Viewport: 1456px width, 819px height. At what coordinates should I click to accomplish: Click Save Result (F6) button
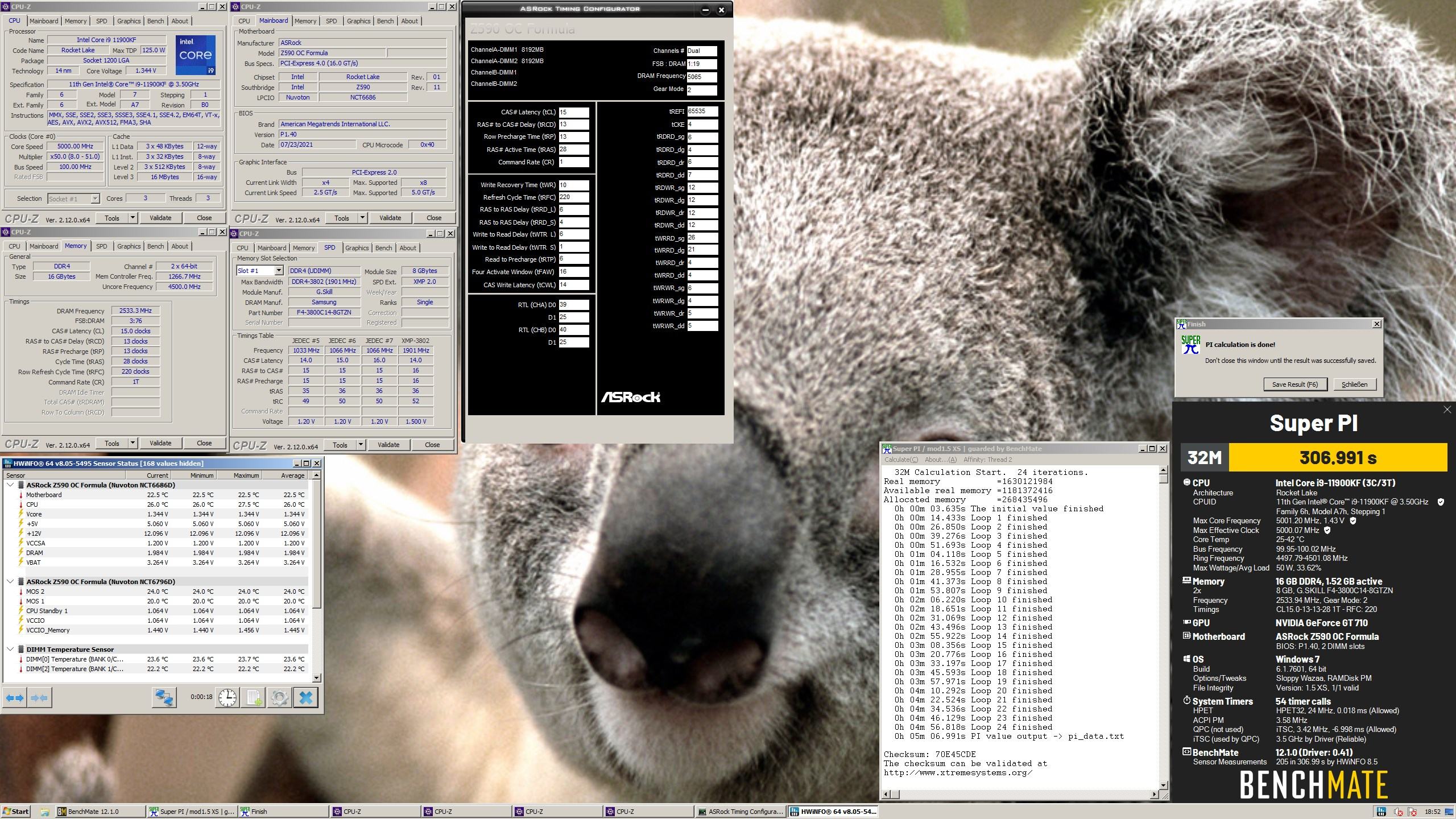[x=1294, y=384]
